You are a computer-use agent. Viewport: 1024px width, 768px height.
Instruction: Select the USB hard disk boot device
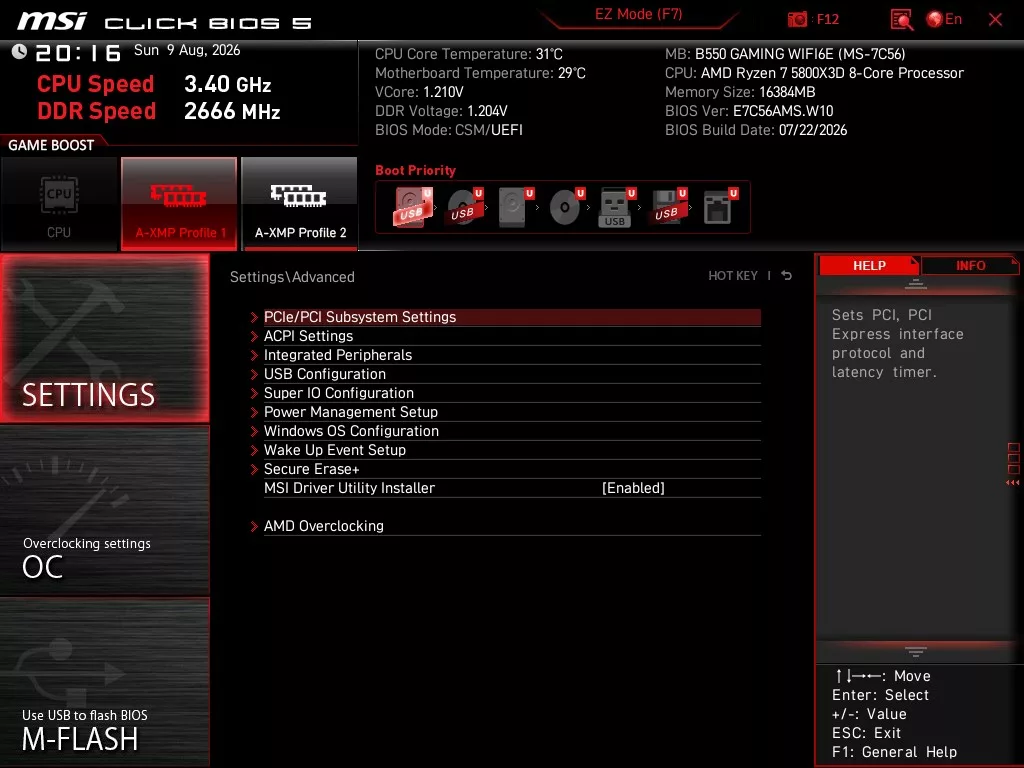(412, 207)
